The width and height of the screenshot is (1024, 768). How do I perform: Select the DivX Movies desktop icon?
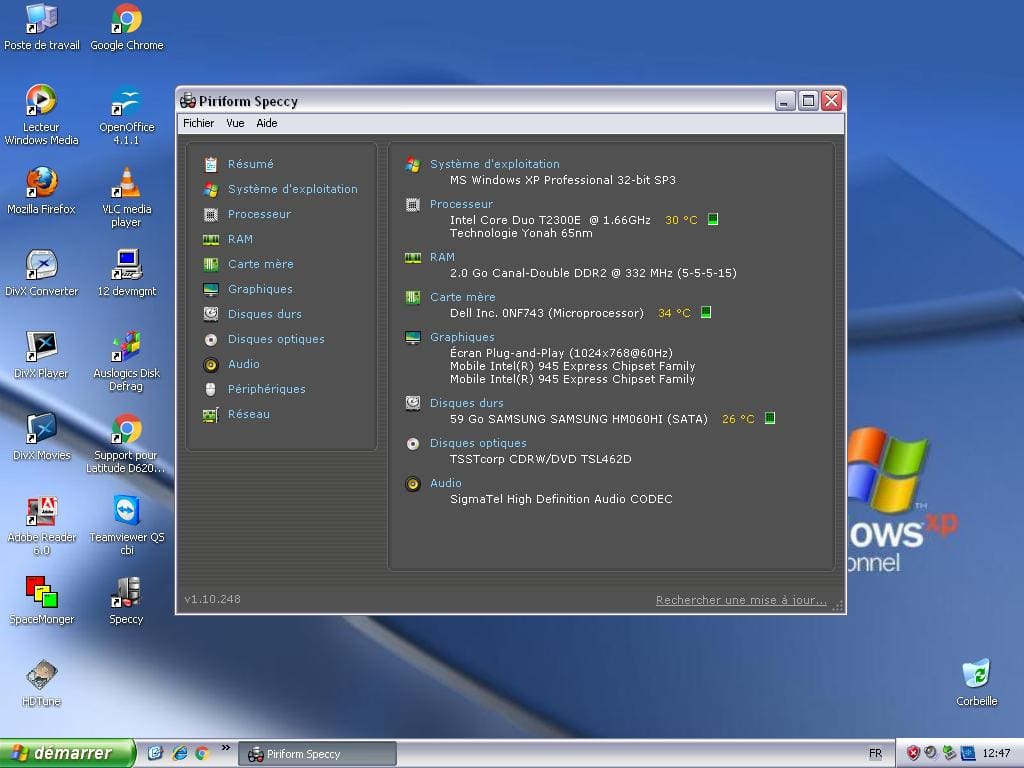(x=41, y=437)
